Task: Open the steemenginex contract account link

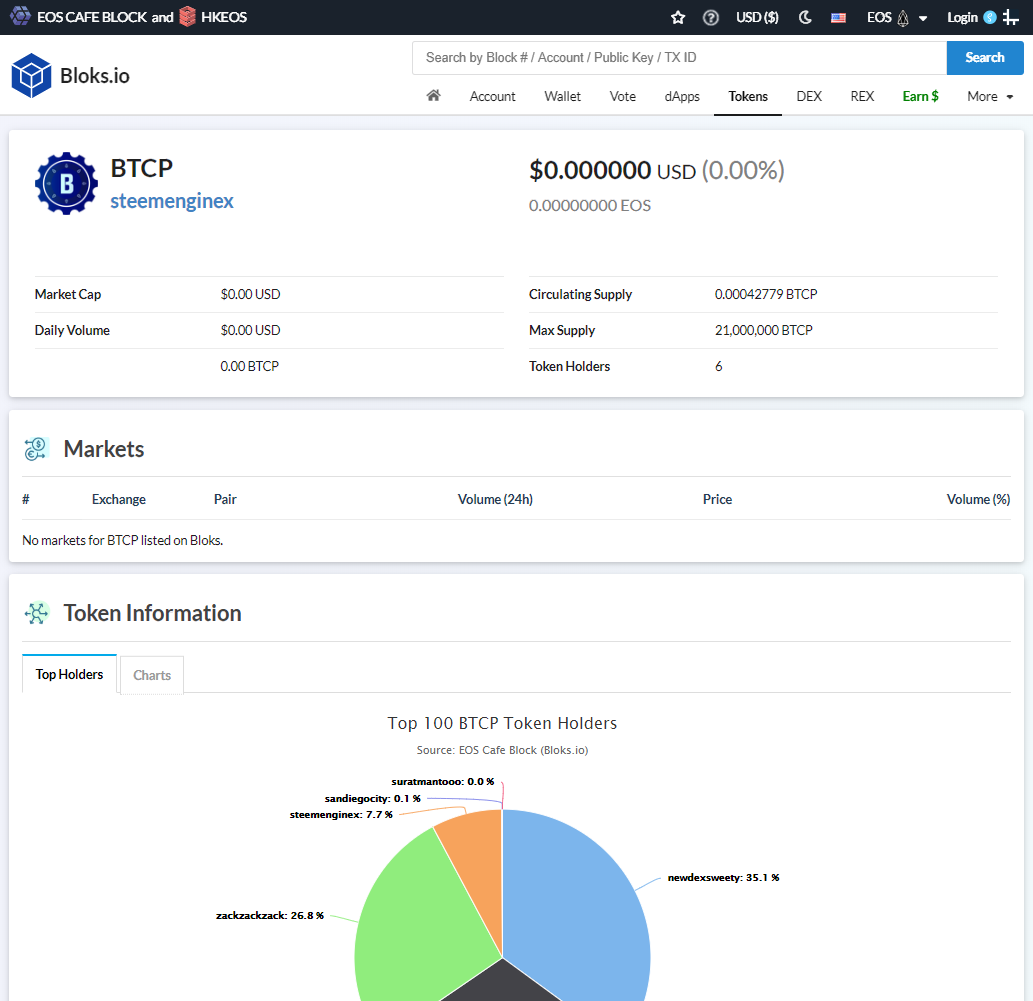Action: (x=172, y=201)
